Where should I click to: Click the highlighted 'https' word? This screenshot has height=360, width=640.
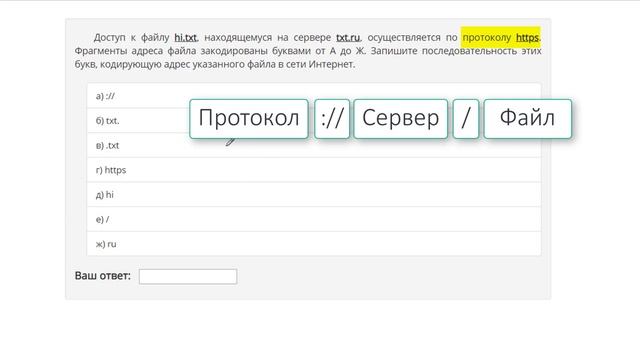click(527, 38)
